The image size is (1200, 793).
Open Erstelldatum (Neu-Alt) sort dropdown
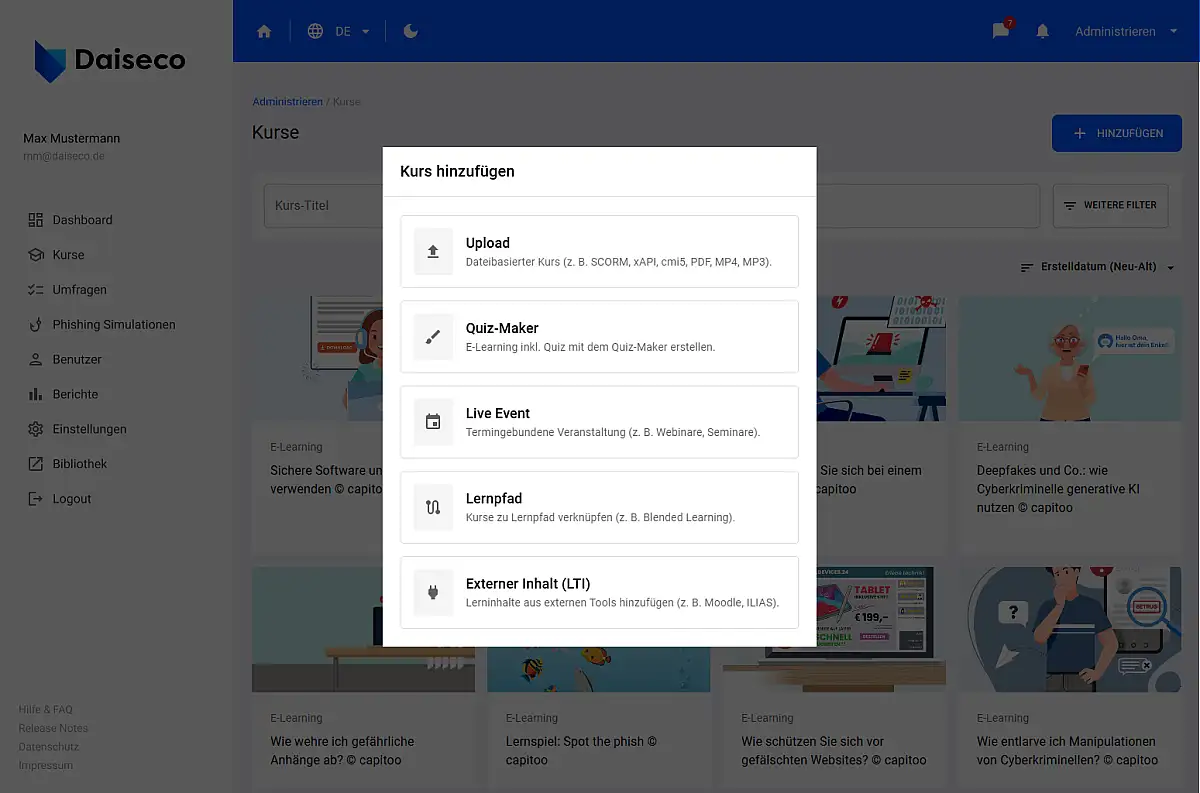click(1097, 267)
